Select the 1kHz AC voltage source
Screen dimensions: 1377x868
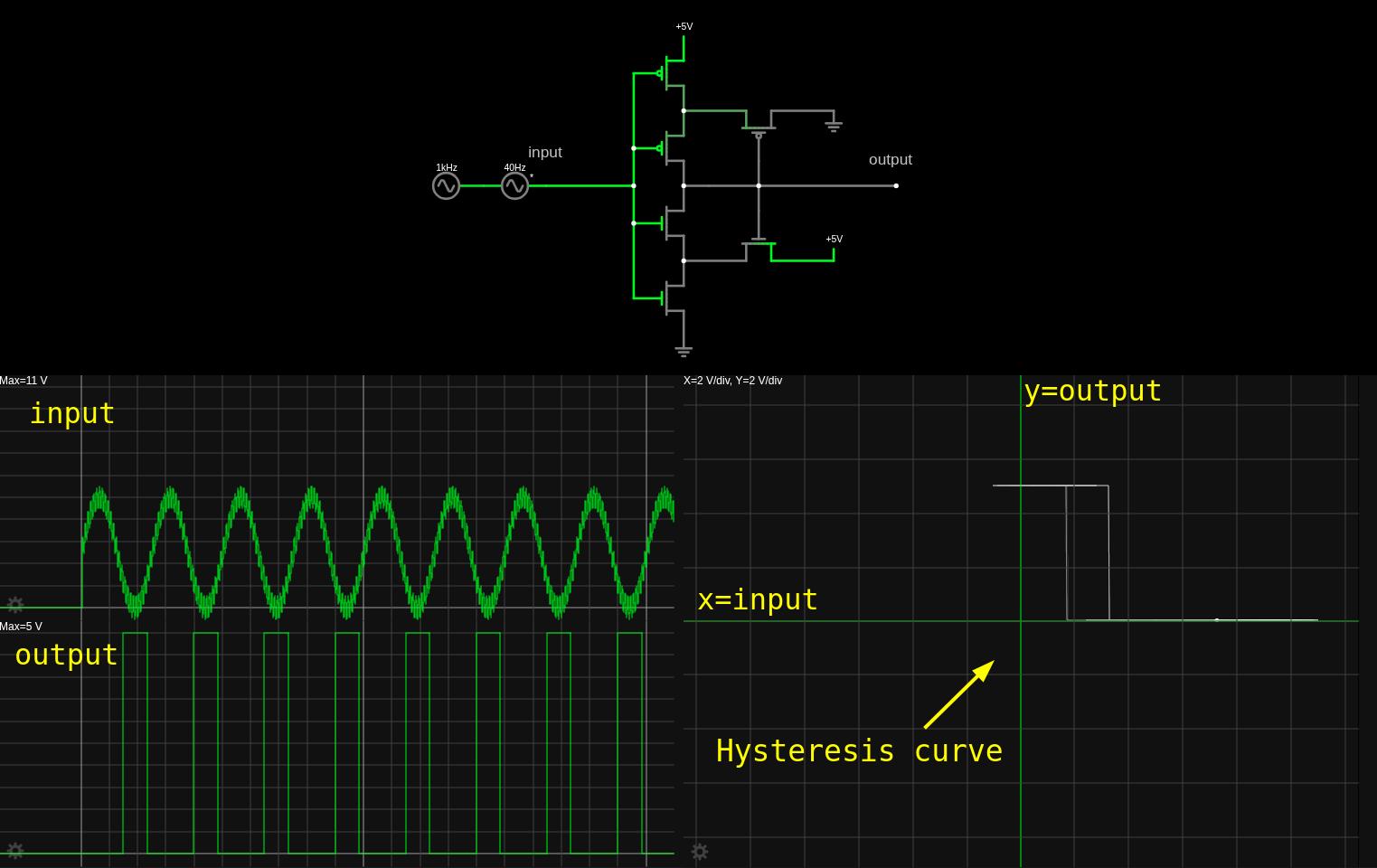click(x=446, y=186)
